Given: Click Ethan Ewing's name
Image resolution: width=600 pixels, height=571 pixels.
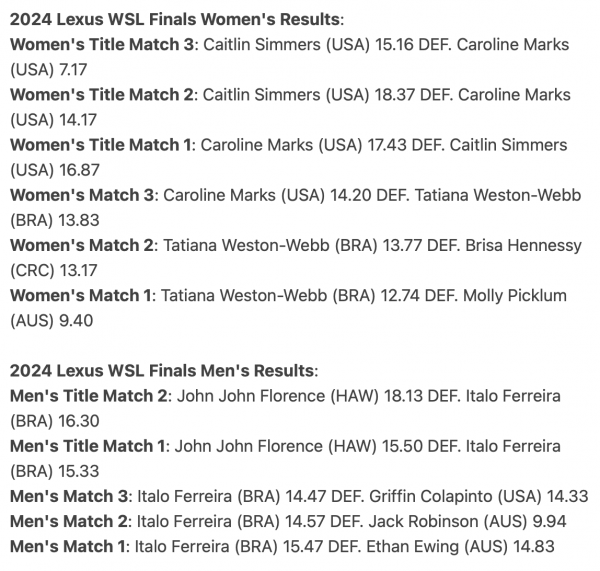Looking at the screenshot, I should coord(412,547).
